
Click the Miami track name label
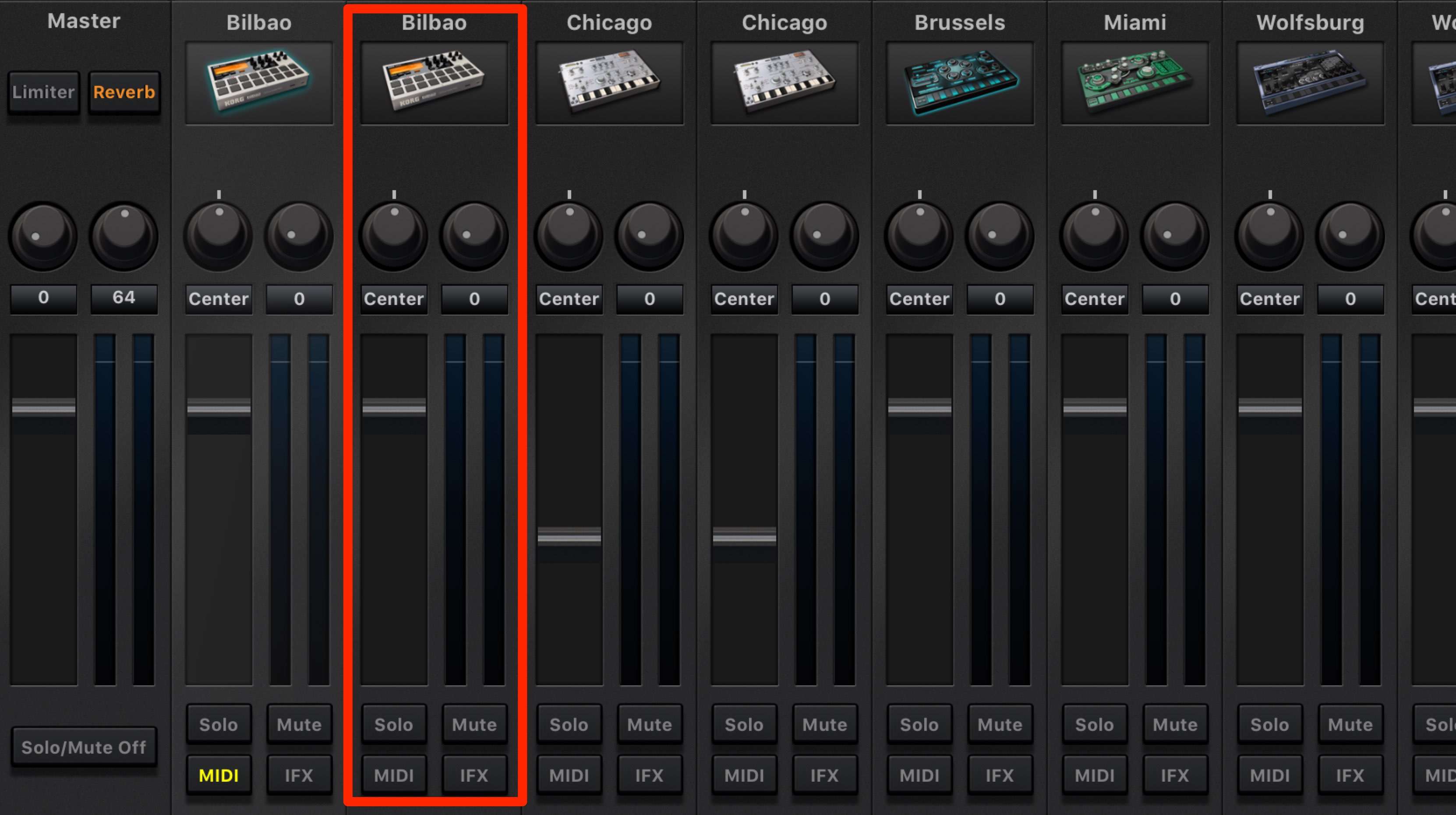(1135, 23)
